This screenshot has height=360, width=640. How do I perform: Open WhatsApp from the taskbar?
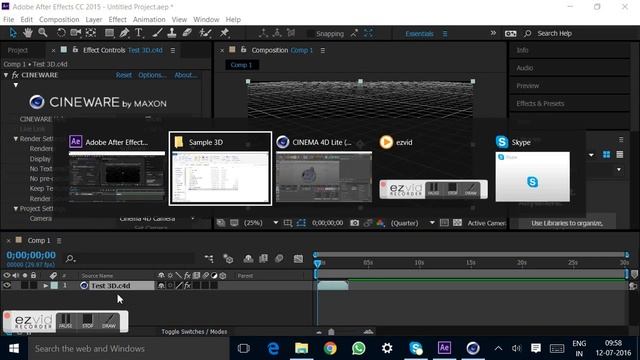pyautogui.click(x=358, y=348)
